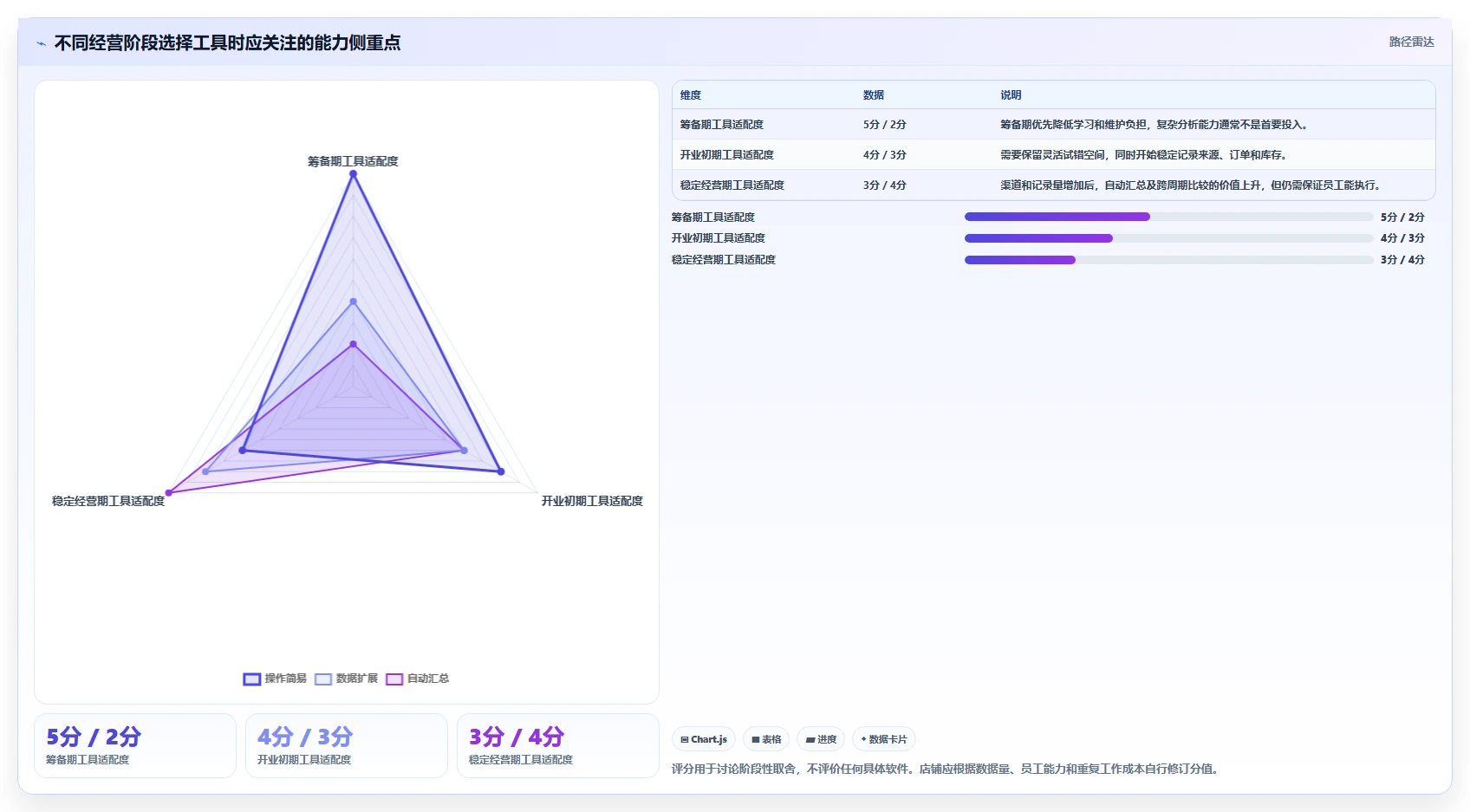Click the description starting 需要保留灵活试错空间
The image size is (1470, 812).
1144,155
